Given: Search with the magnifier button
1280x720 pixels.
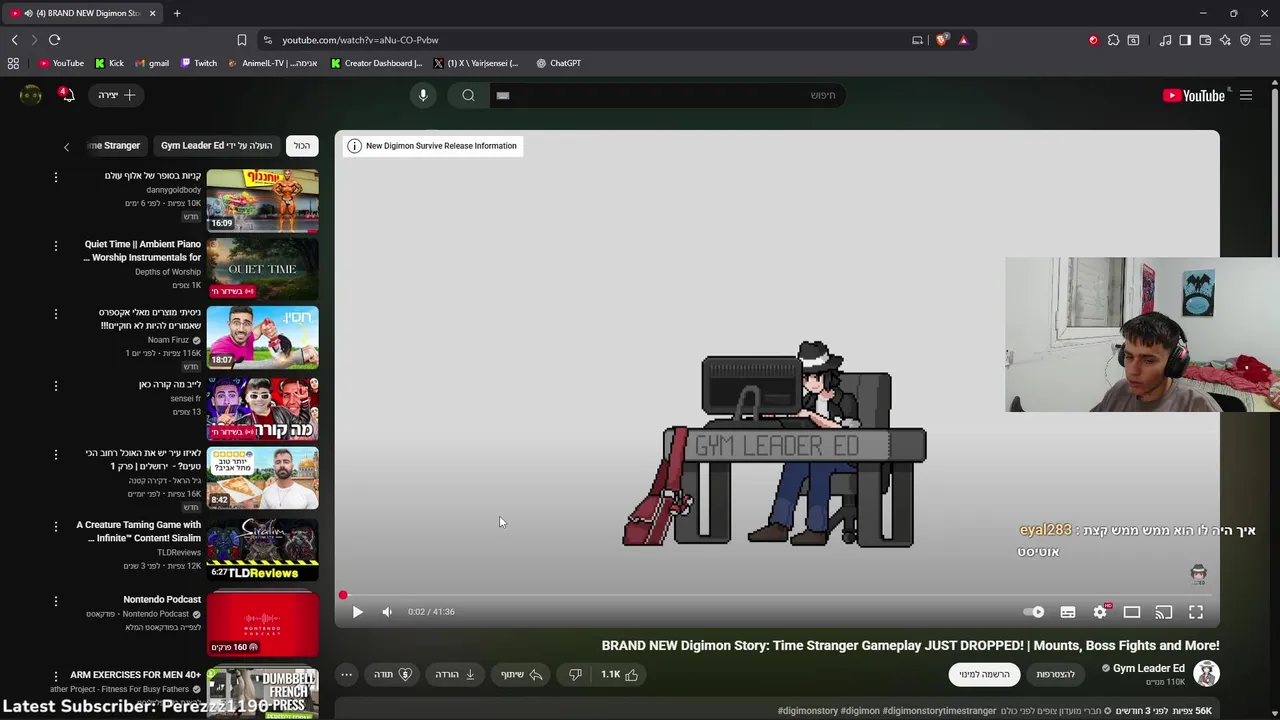Looking at the screenshot, I should pyautogui.click(x=468, y=95).
